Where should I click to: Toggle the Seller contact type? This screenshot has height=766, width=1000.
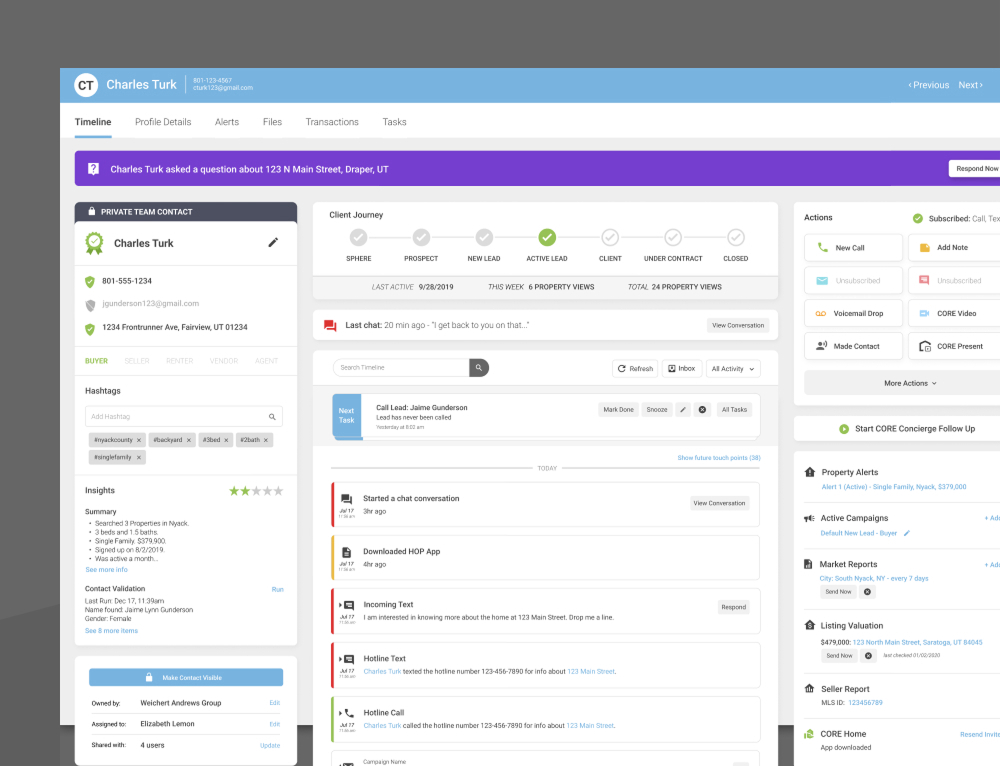coord(136,361)
